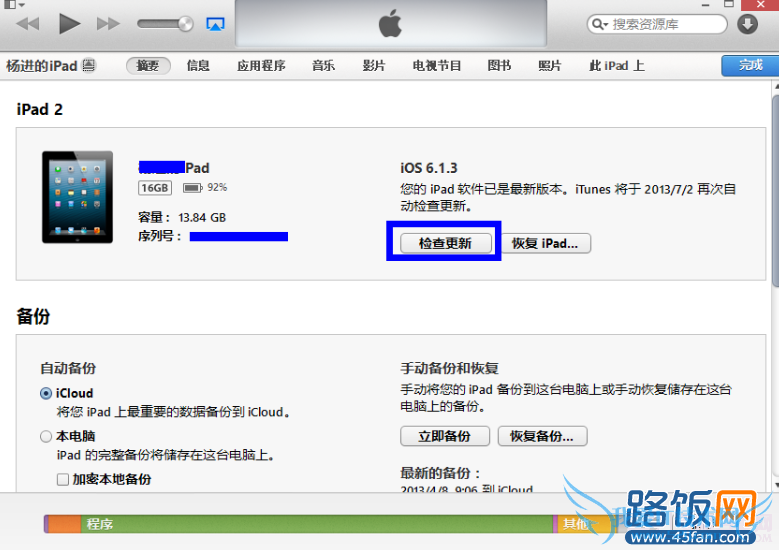Open the downloads arrow icon
This screenshot has height=550, width=779.
point(747,24)
